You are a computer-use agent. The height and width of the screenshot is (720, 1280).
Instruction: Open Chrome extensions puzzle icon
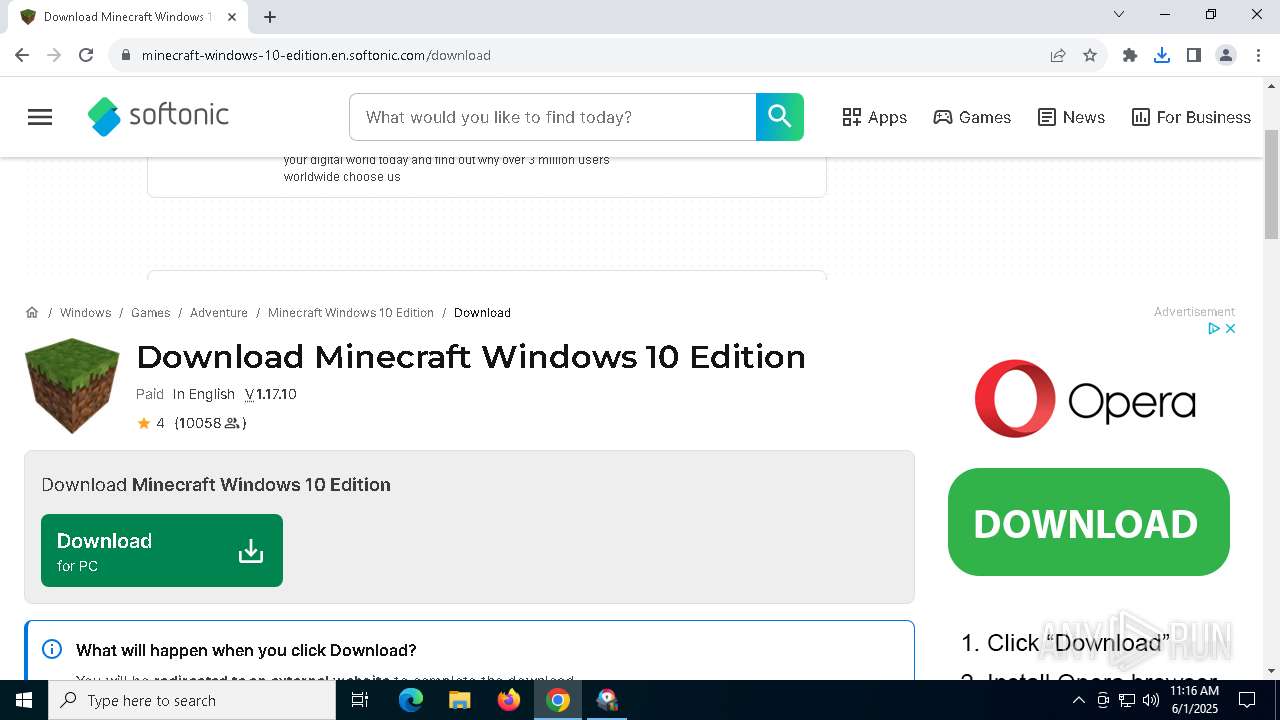tap(1130, 55)
